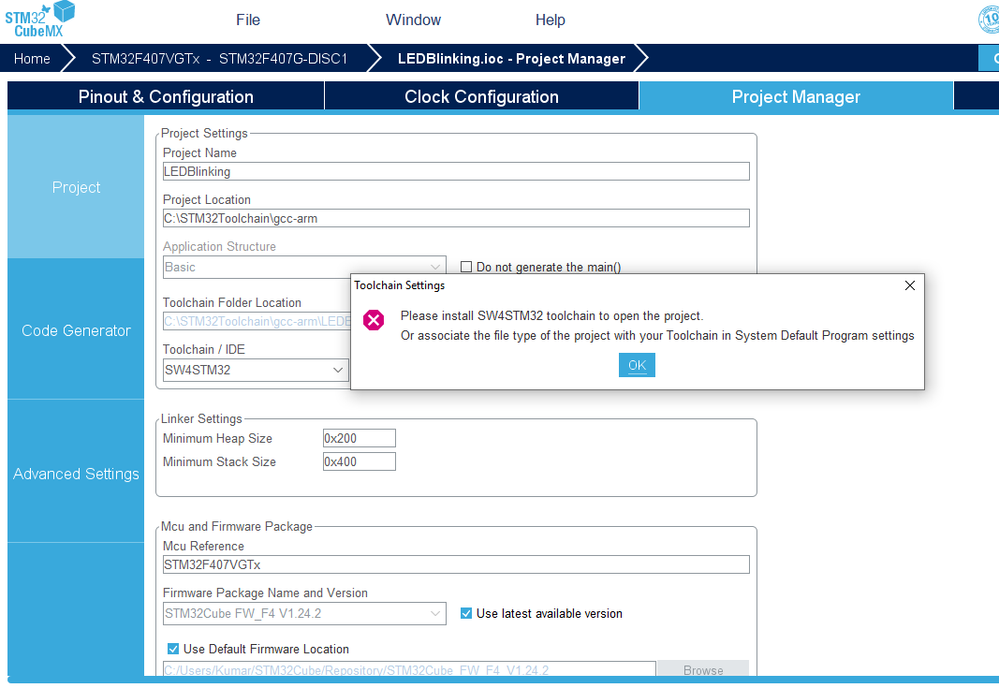Click the Project Name input field
This screenshot has width=999, height=686.
click(456, 171)
